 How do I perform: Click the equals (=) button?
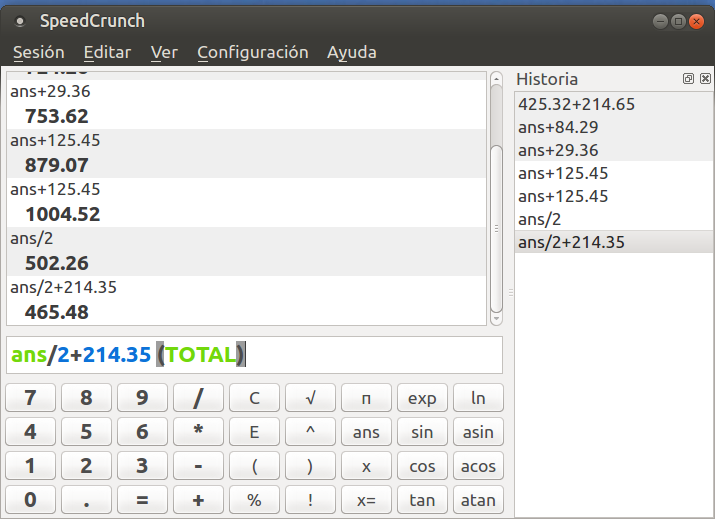[x=142, y=500]
